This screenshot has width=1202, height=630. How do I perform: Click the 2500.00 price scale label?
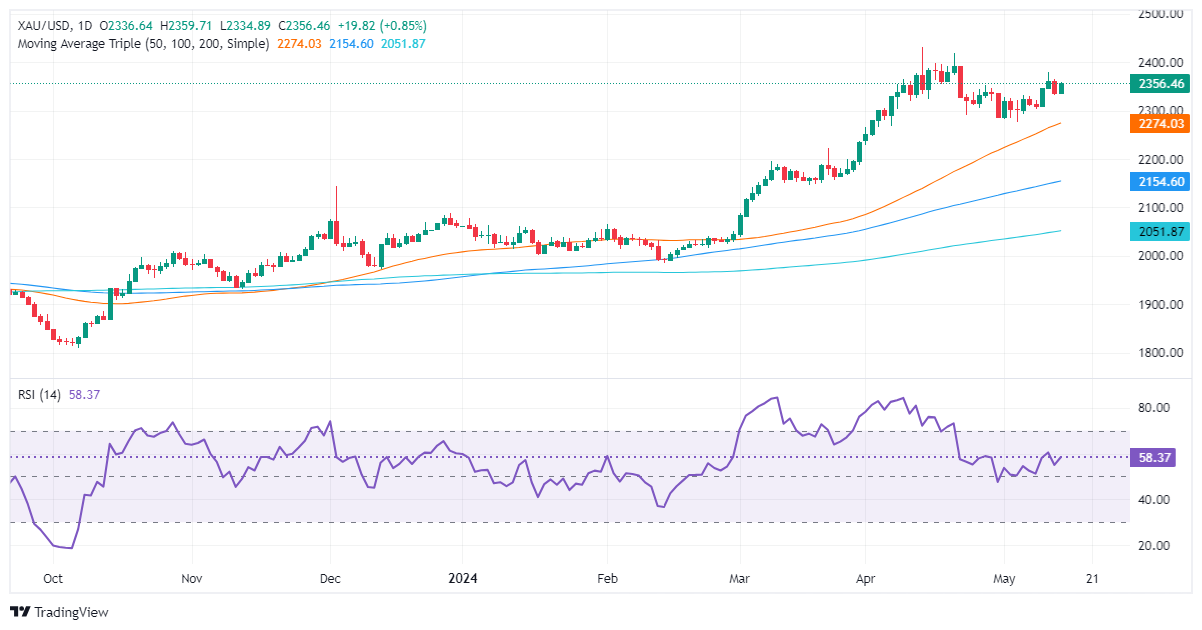(x=1160, y=14)
